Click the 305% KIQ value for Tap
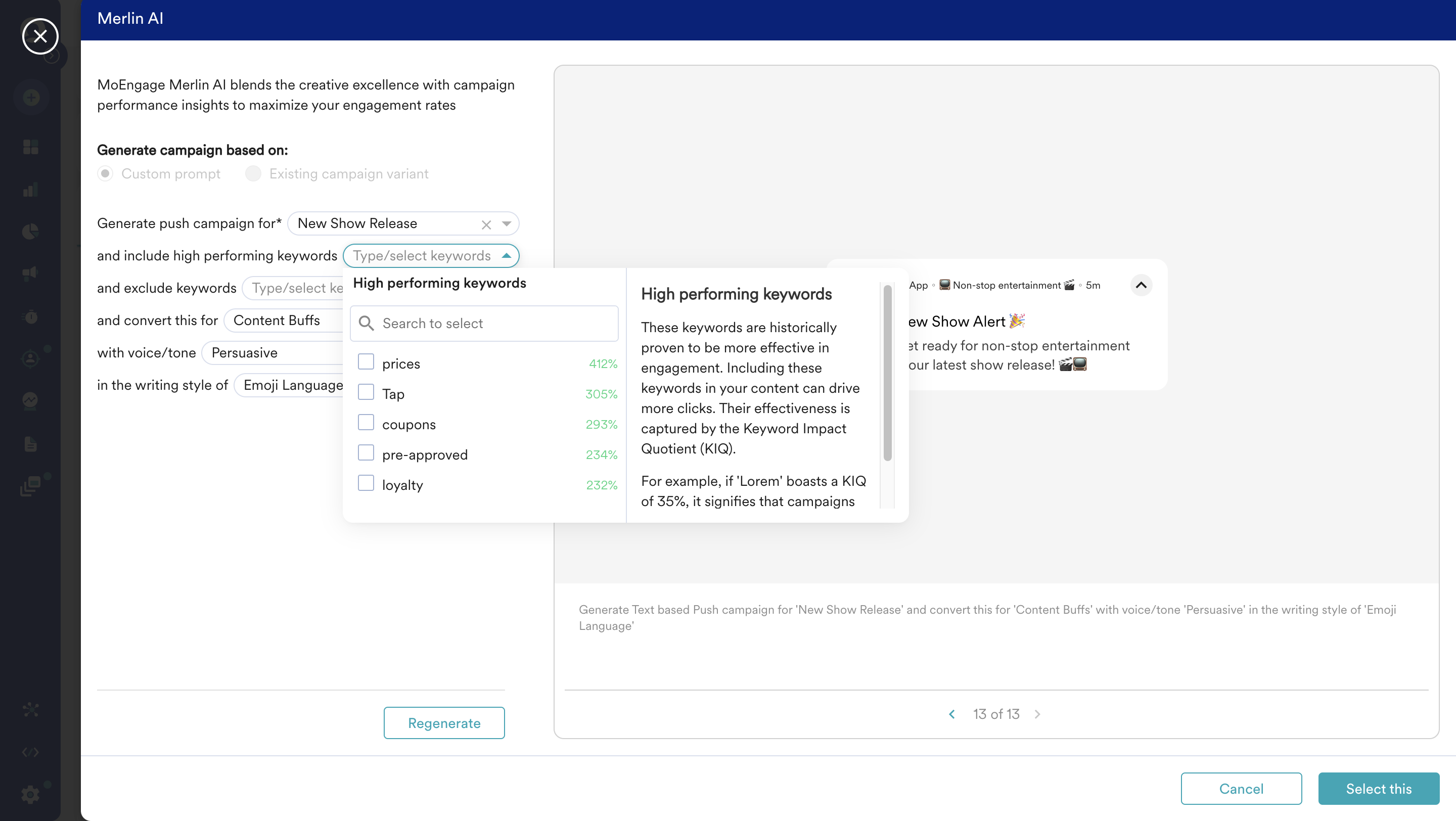Screen dimensions: 1456x821 click(602, 394)
